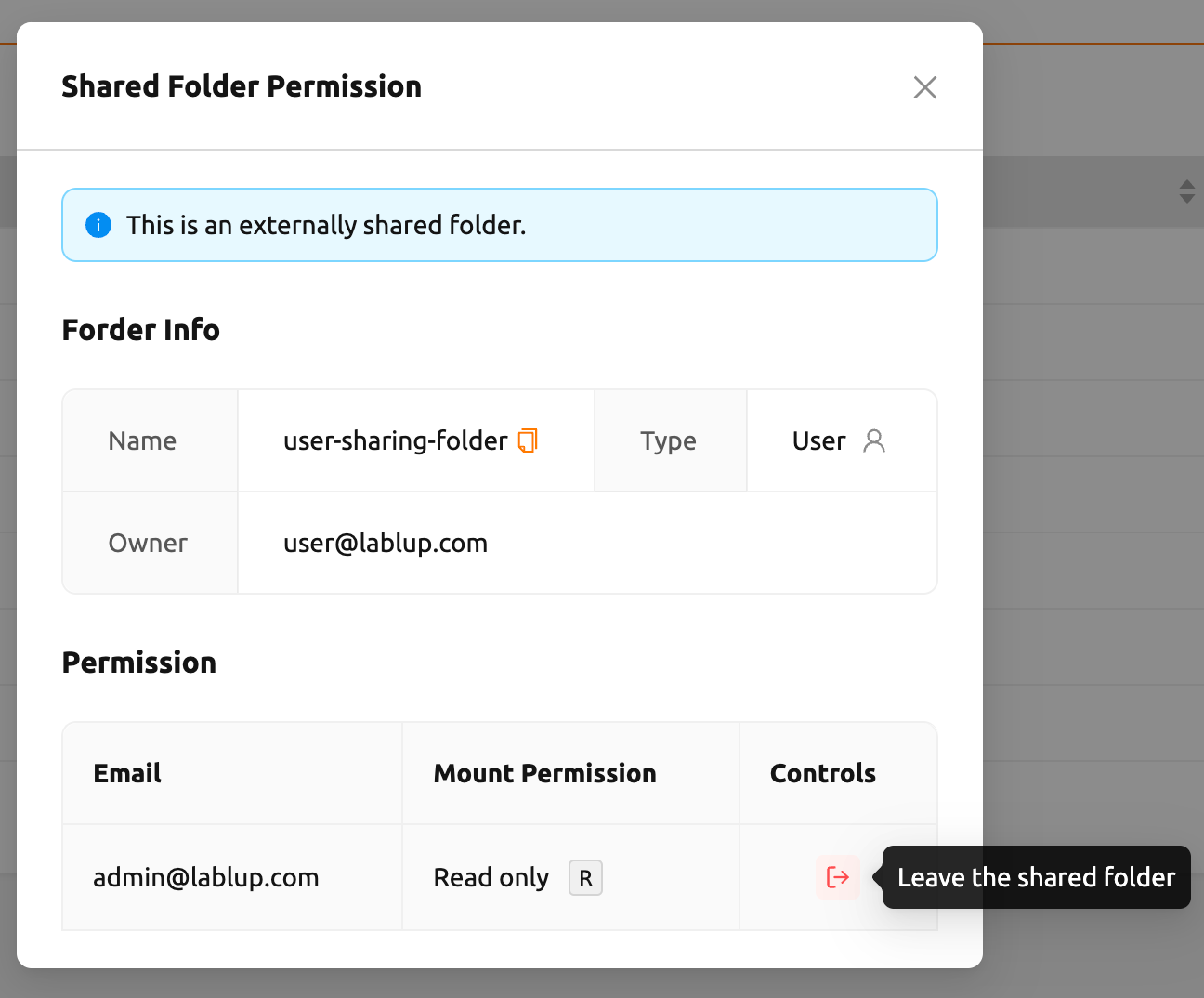Click the Owner label cell
Viewport: 1204px width, 998px height.
coord(150,543)
